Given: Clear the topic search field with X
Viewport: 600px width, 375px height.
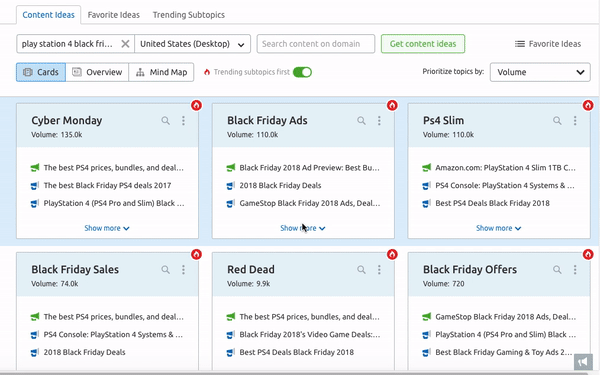Looking at the screenshot, I should [x=125, y=44].
